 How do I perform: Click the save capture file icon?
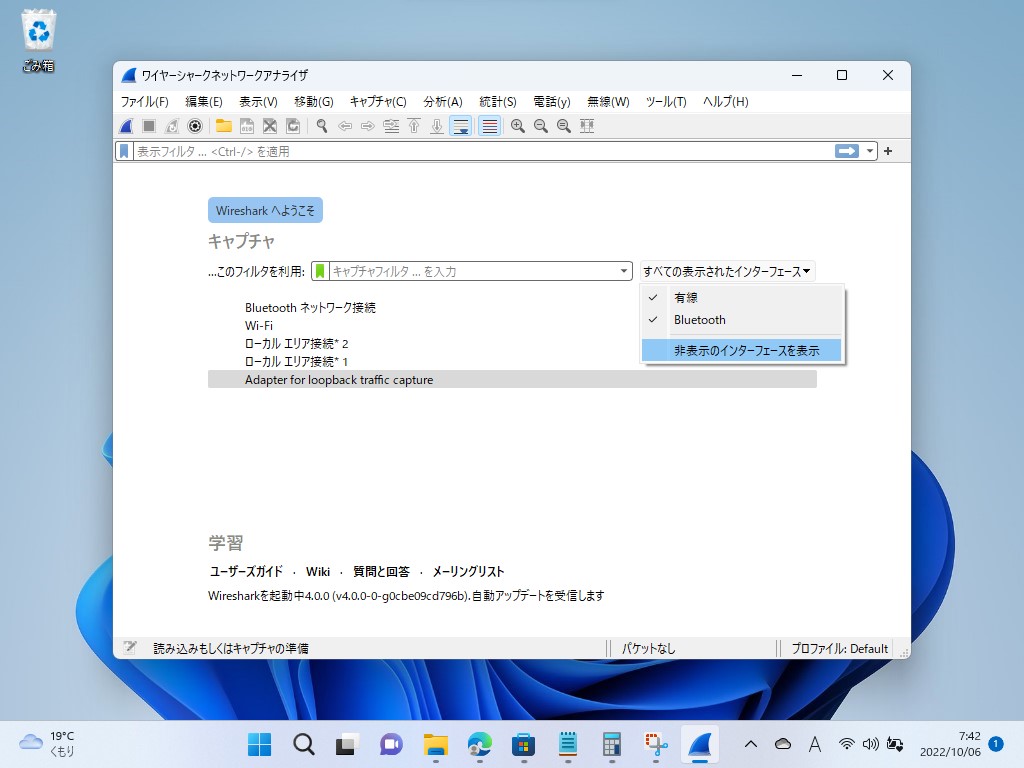coord(247,126)
